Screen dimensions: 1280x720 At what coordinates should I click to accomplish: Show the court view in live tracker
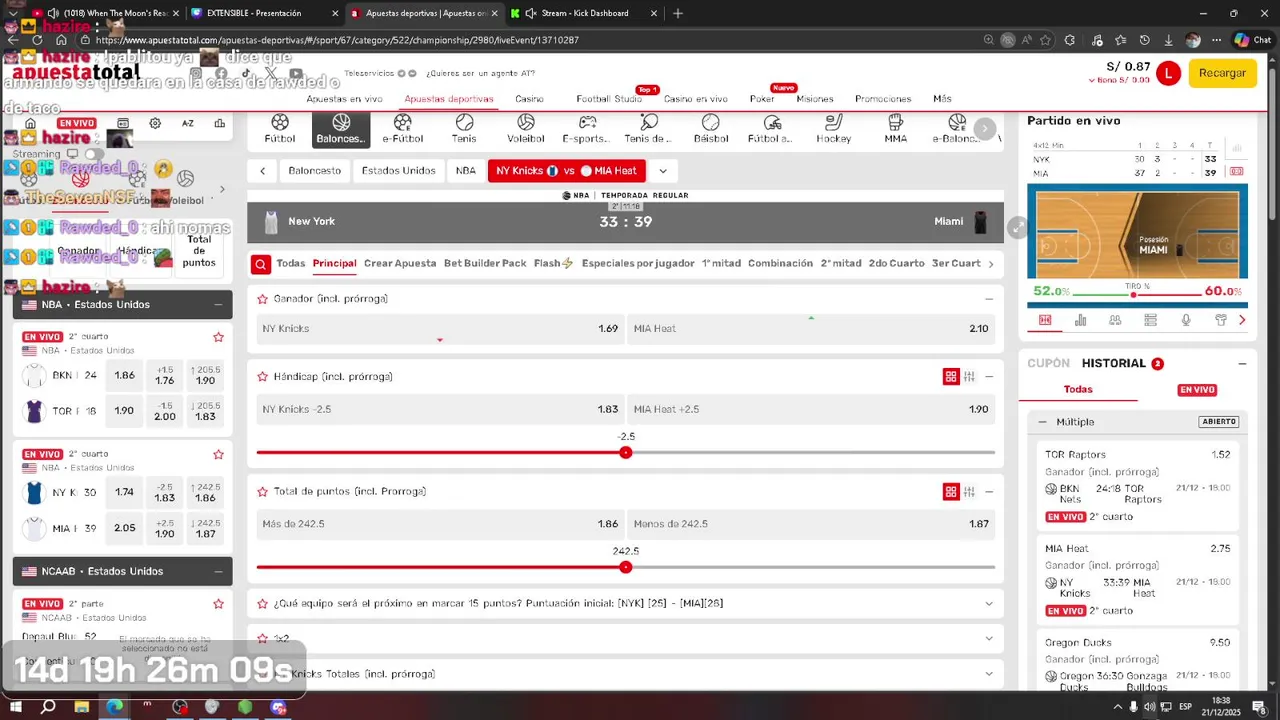click(1045, 320)
